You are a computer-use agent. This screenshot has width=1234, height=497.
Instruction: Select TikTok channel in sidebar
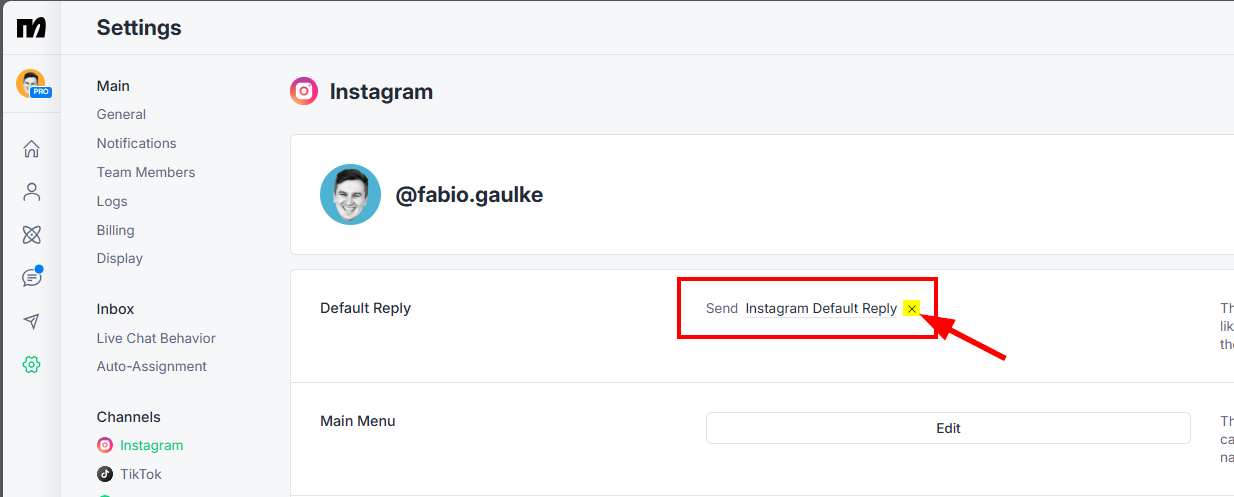pos(129,474)
